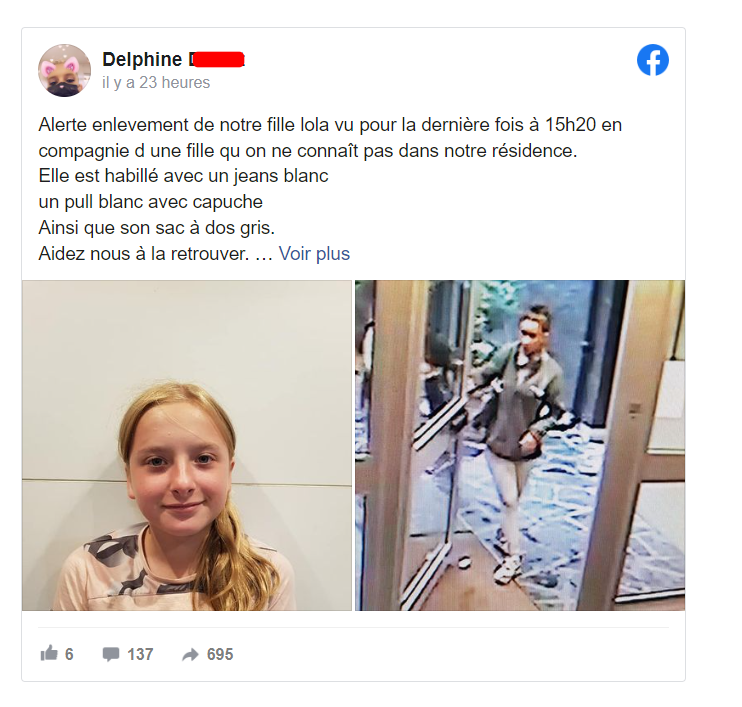This screenshot has width=742, height=707.
Task: Click the line un pull blanc avec capuche
Action: pyautogui.click(x=150, y=202)
